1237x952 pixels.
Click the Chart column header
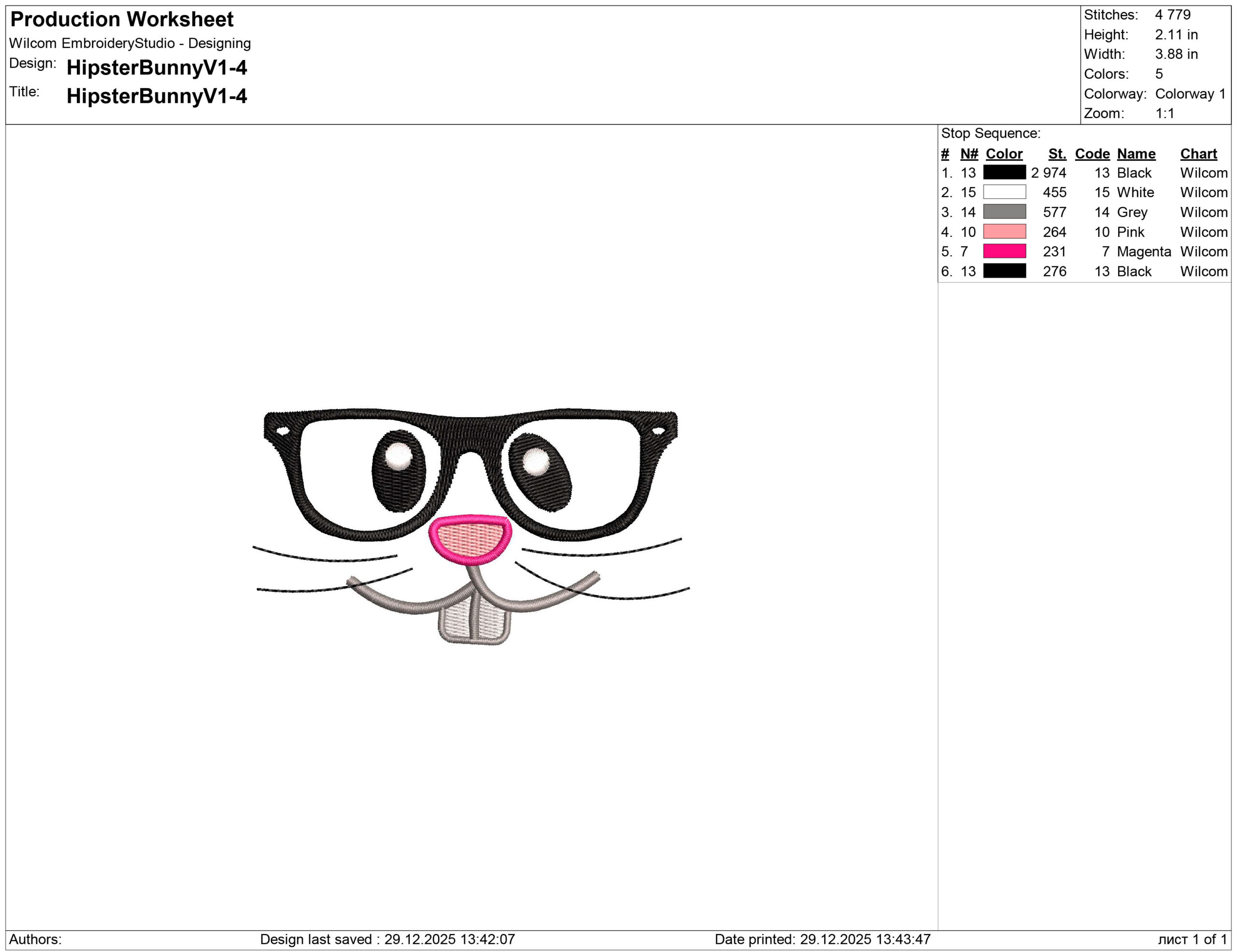click(x=1198, y=154)
